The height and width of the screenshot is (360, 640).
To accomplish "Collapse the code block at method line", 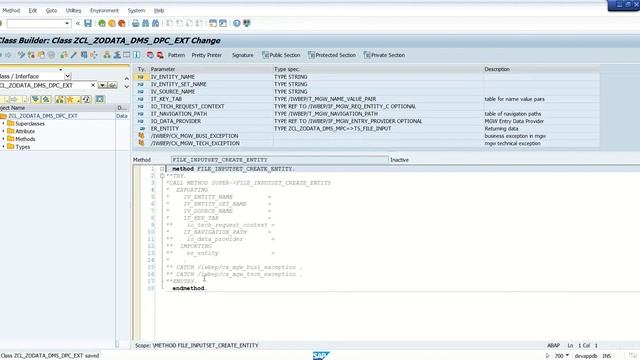I will coord(162,169).
